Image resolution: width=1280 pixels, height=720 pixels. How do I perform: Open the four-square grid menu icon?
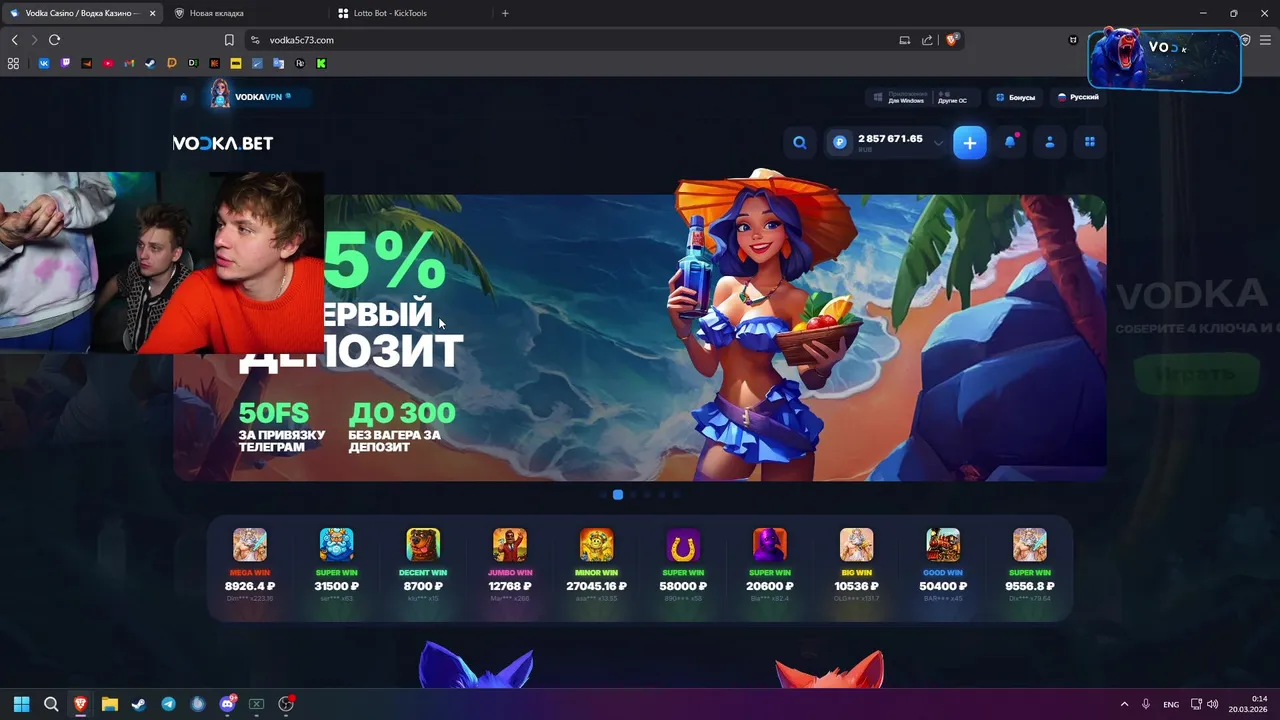click(x=1090, y=143)
